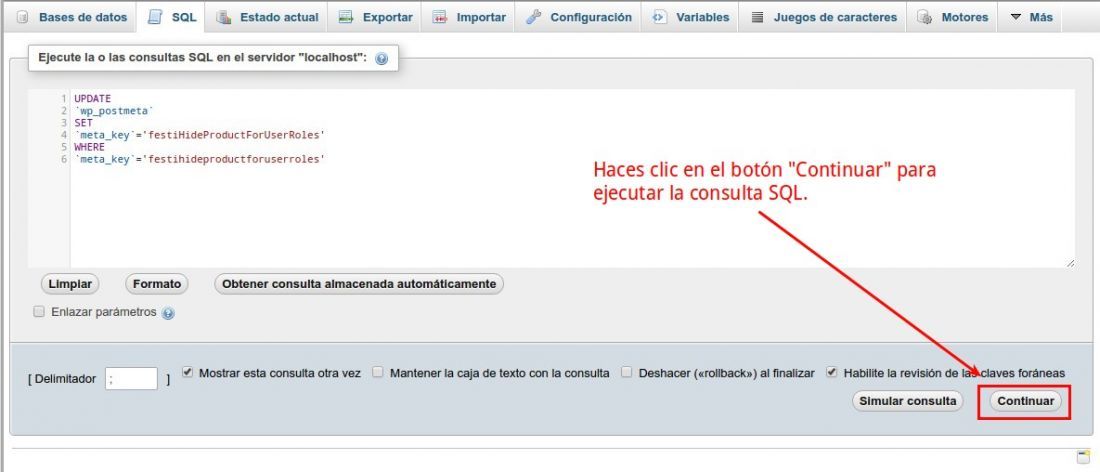Click the Juegos de caracteres list icon

[x=757, y=18]
